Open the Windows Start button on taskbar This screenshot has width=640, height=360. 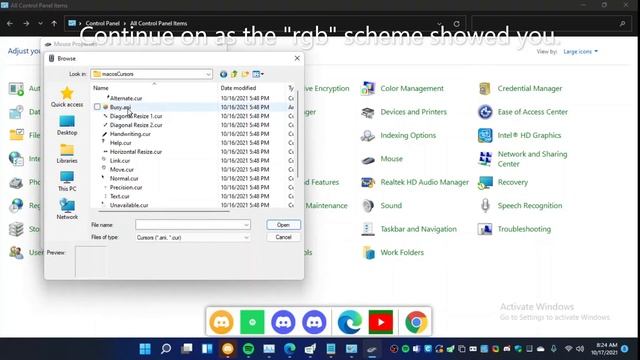coord(145,349)
